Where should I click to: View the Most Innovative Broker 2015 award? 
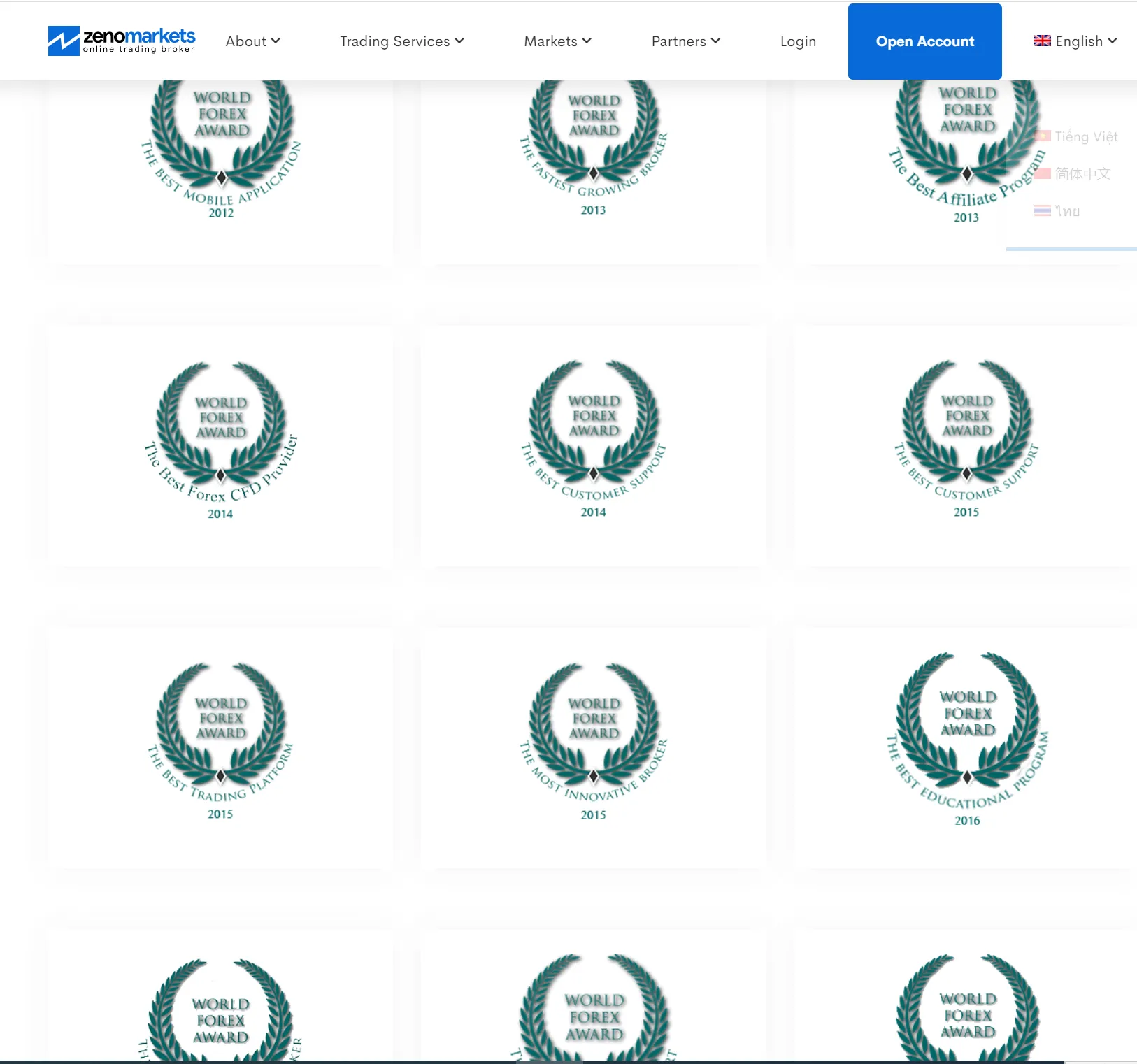click(x=594, y=742)
